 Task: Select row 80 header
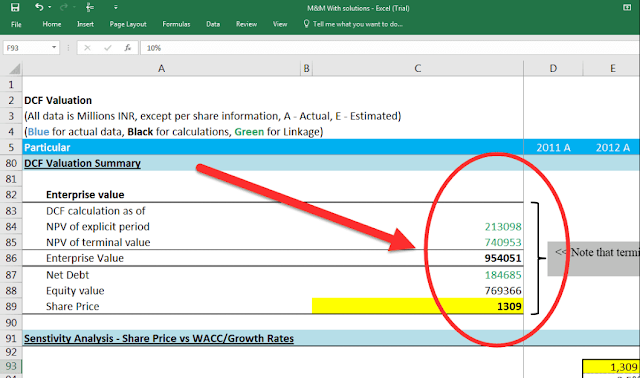pos(11,163)
